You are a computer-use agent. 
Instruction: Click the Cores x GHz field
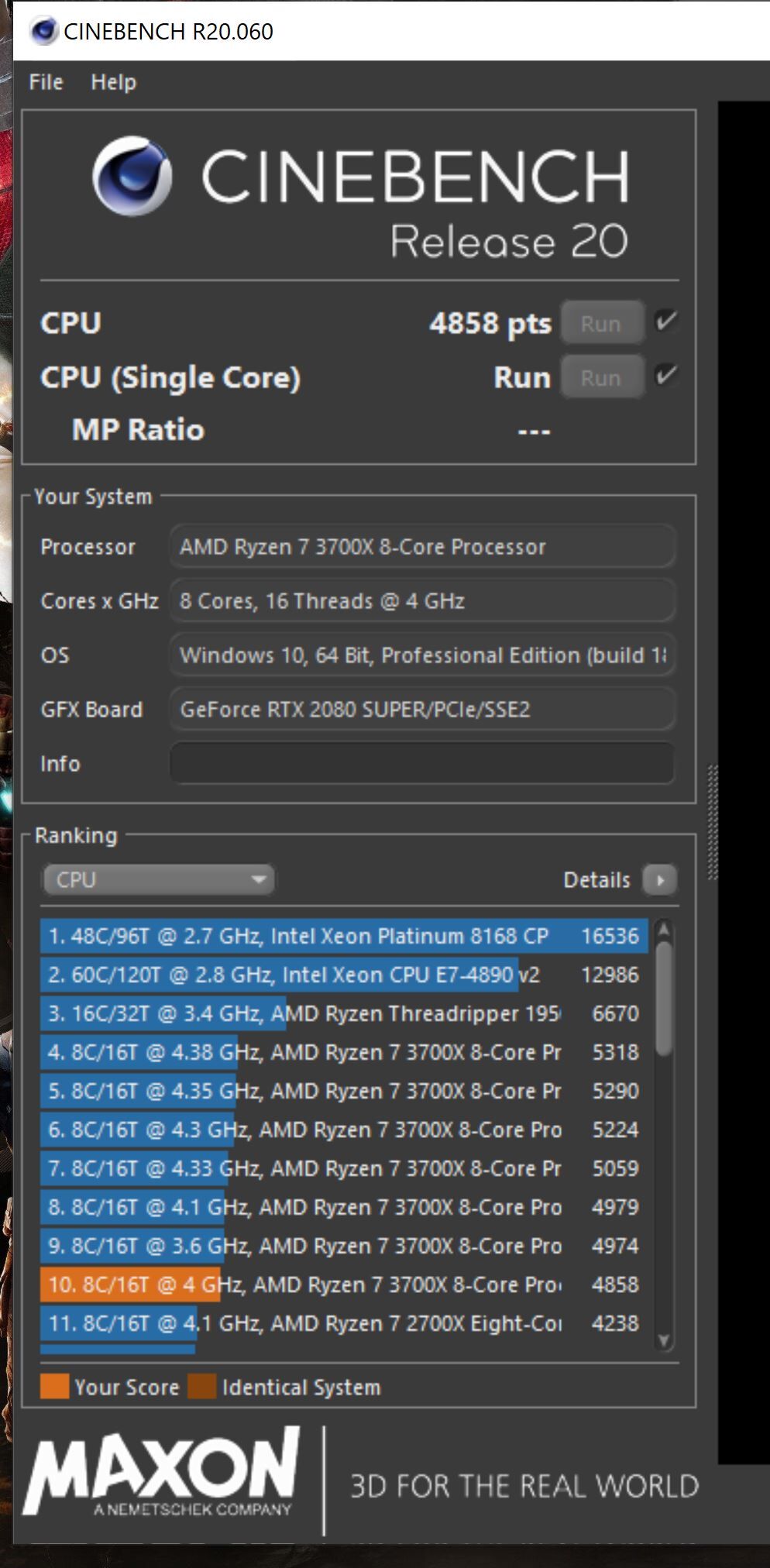point(422,601)
